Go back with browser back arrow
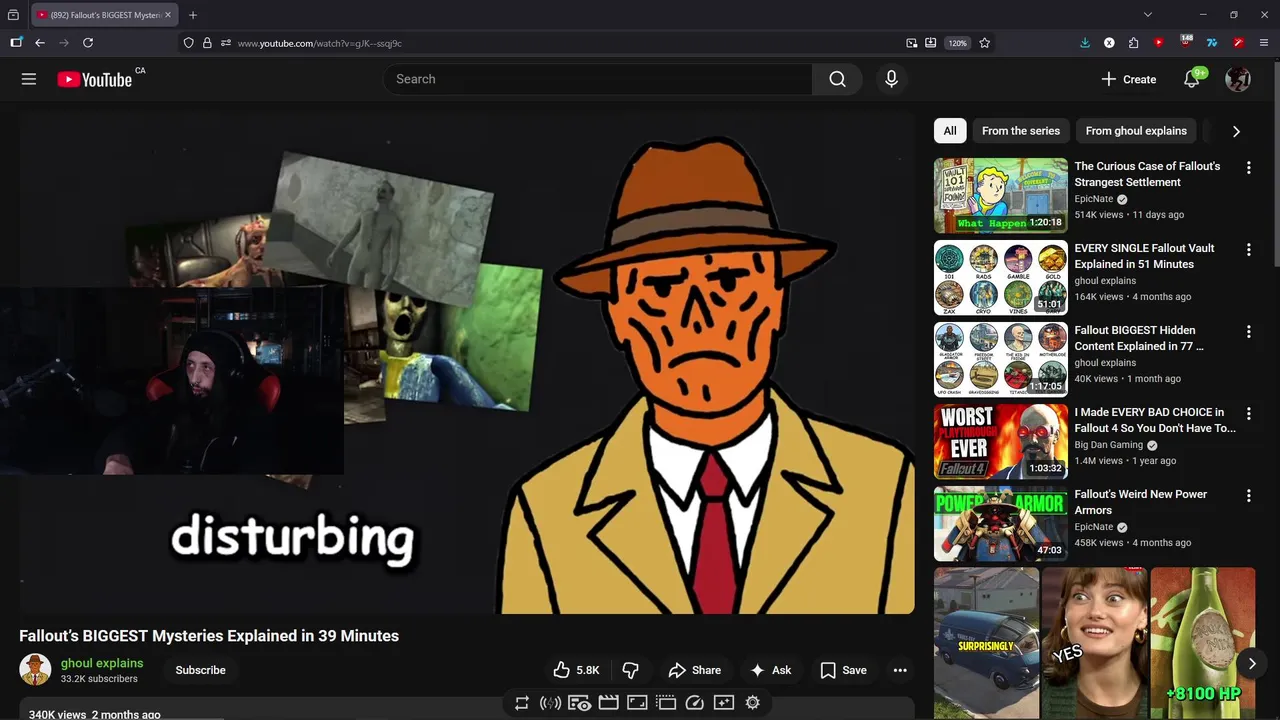The image size is (1280, 720). click(x=40, y=43)
